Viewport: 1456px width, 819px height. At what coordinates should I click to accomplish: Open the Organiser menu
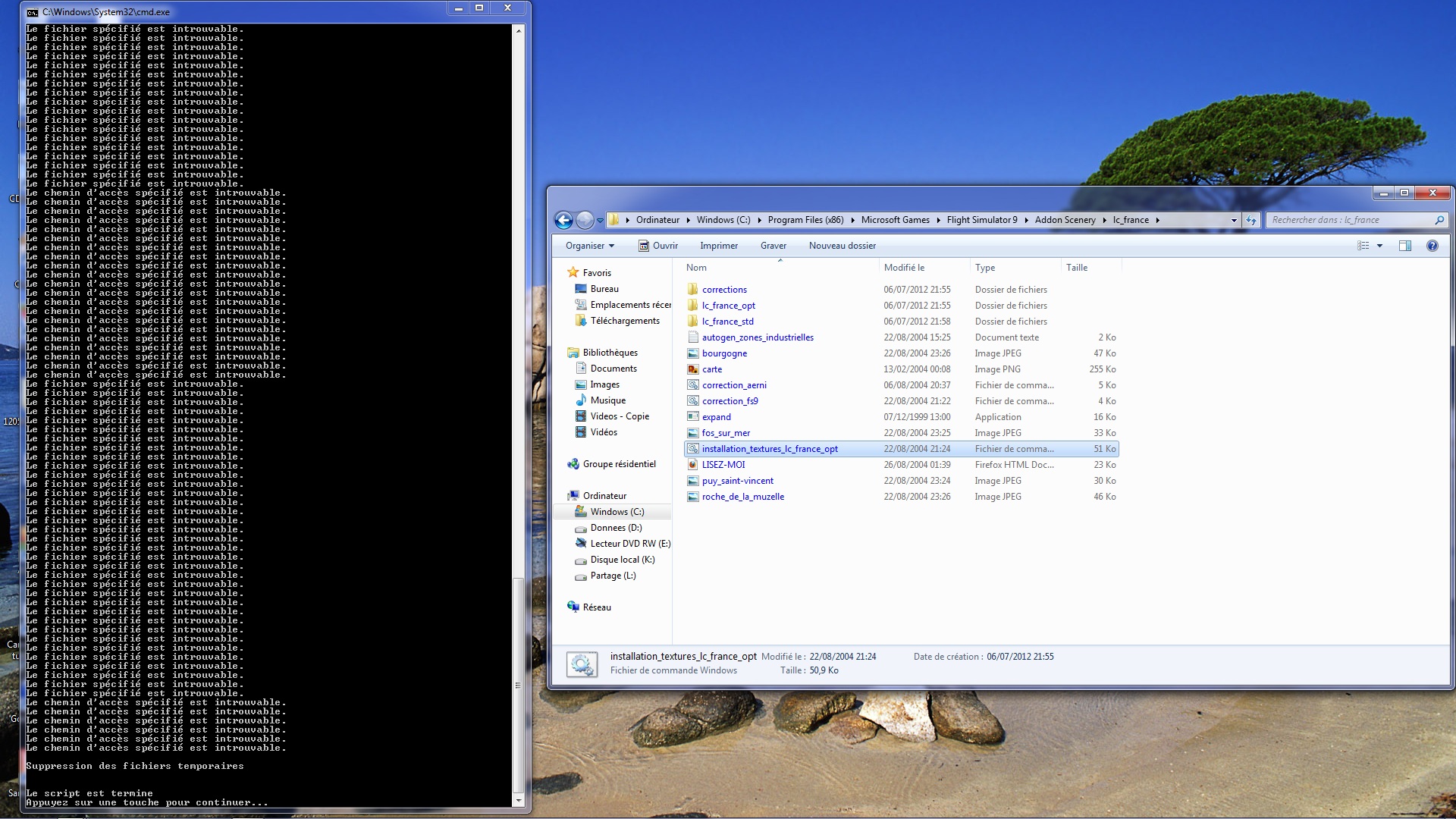point(590,246)
